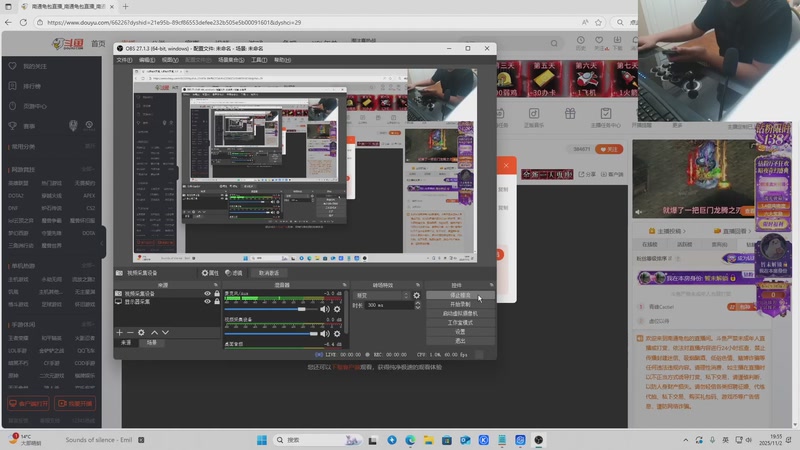The image size is (800, 450).
Task: Close the orange popup with X
Action: [506, 165]
